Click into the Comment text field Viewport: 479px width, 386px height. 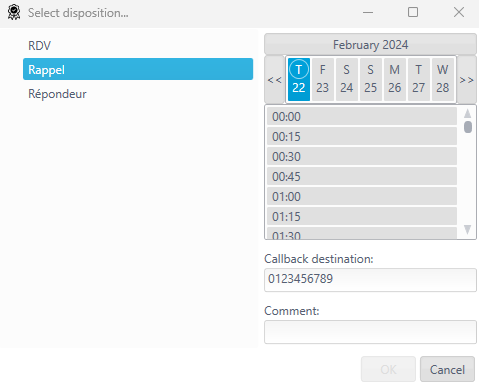tap(370, 332)
